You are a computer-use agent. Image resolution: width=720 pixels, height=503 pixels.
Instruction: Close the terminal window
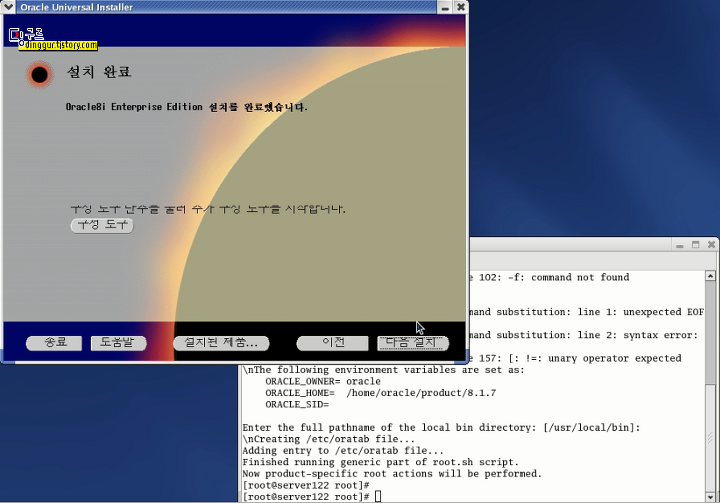[711, 245]
